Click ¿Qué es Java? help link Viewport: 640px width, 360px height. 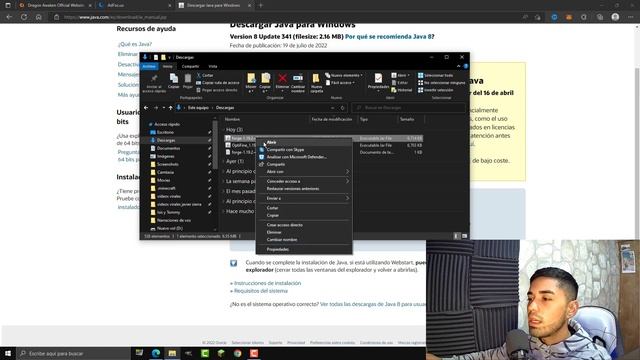tap(135, 44)
